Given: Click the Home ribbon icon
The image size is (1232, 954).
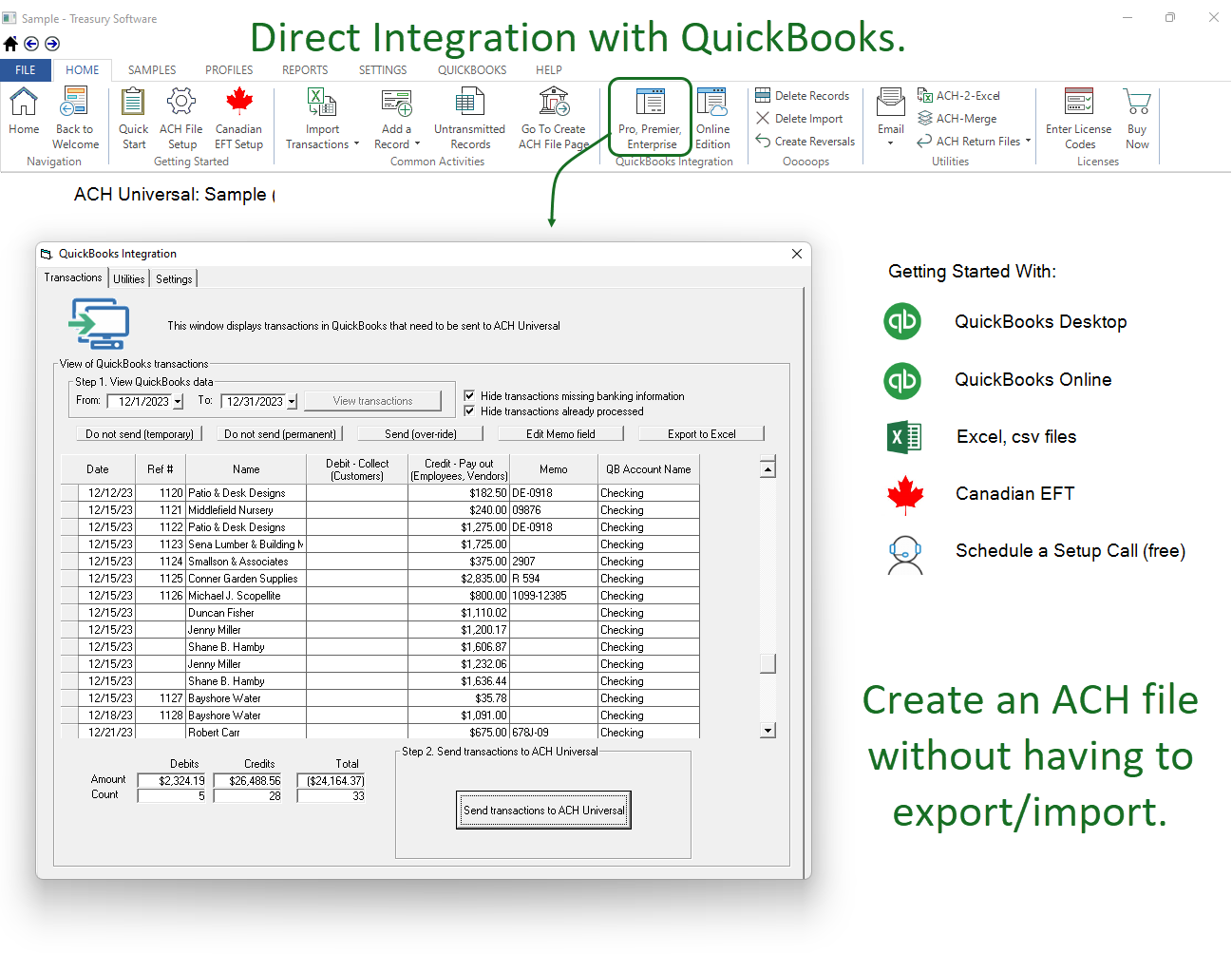Looking at the screenshot, I should point(24,102).
